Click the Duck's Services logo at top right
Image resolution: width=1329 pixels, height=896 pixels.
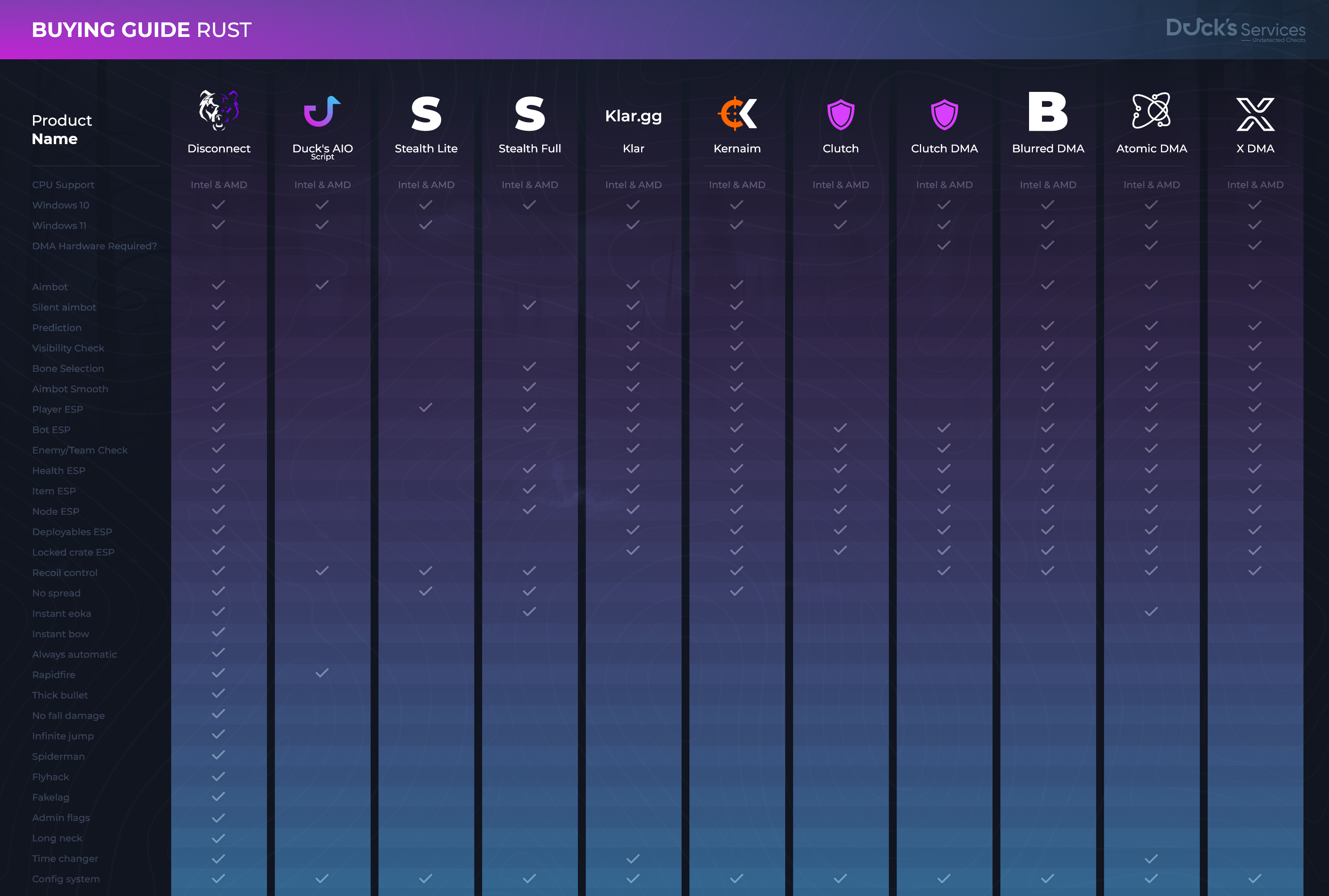(x=1235, y=29)
